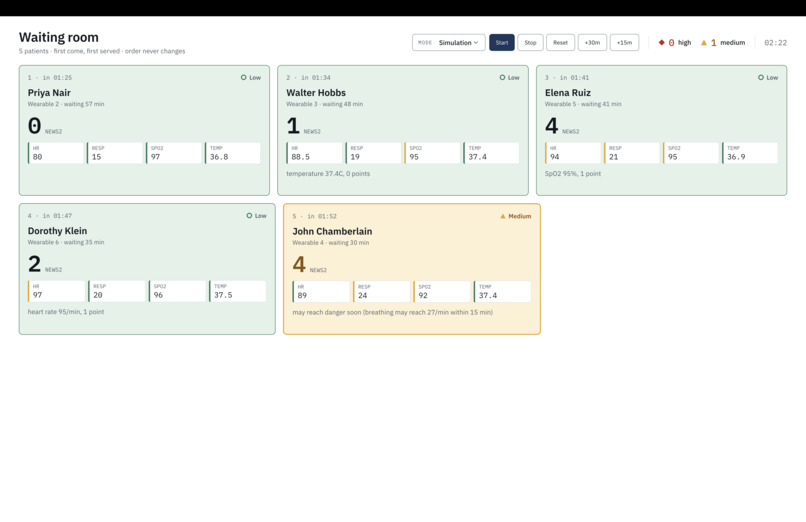Click the '5 patients' subtitle text
Viewport: 806px width, 522px height.
click(x=34, y=51)
